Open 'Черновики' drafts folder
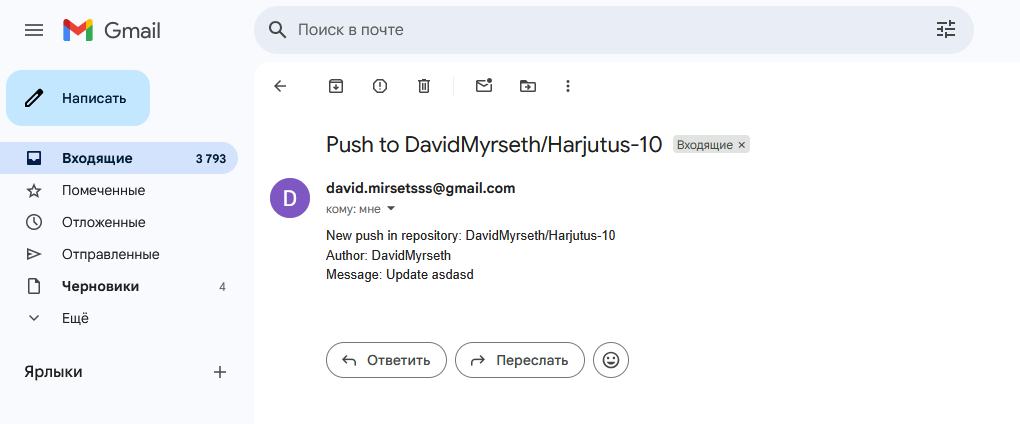The width and height of the screenshot is (1020, 424). click(100, 286)
